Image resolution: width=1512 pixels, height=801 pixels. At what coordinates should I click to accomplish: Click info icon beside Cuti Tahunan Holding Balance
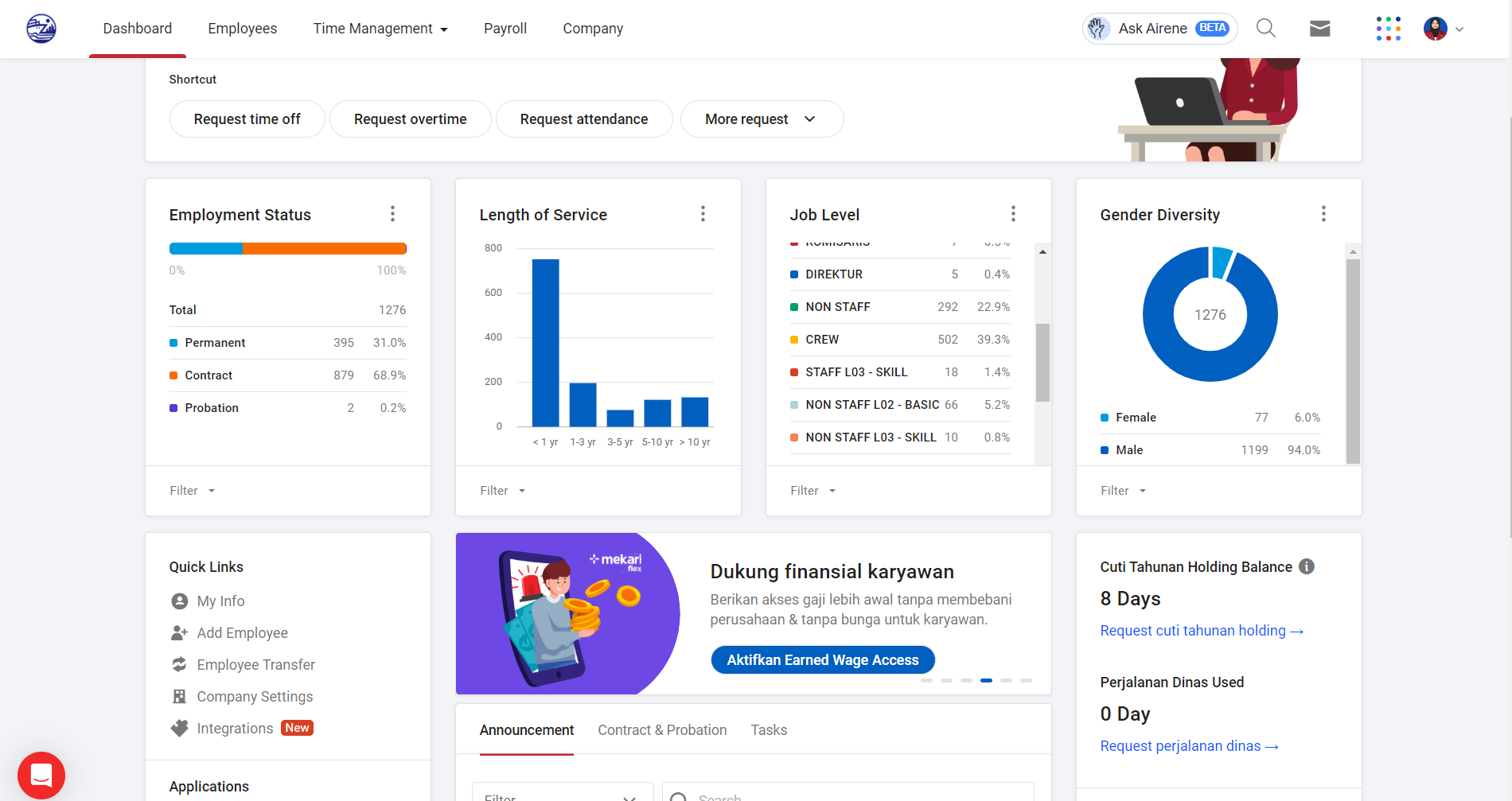[x=1307, y=566]
